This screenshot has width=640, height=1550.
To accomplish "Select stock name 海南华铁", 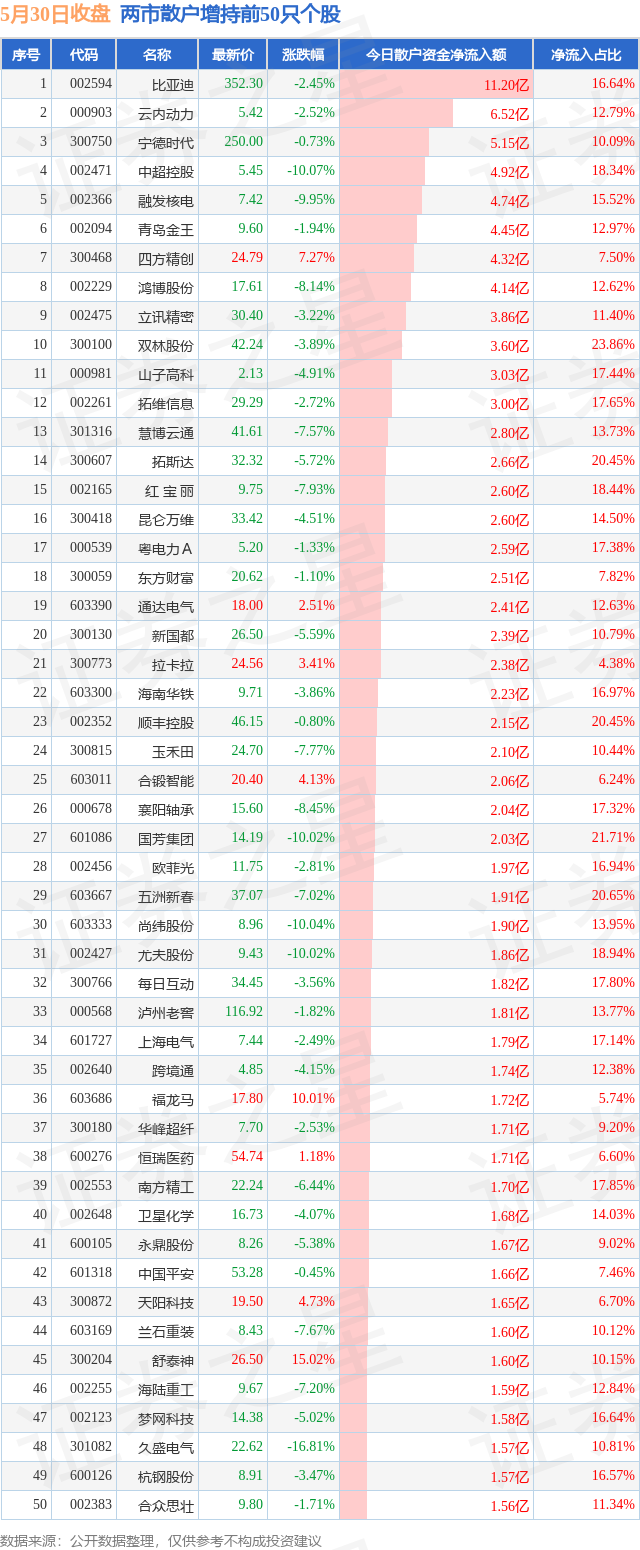I will [x=166, y=693].
